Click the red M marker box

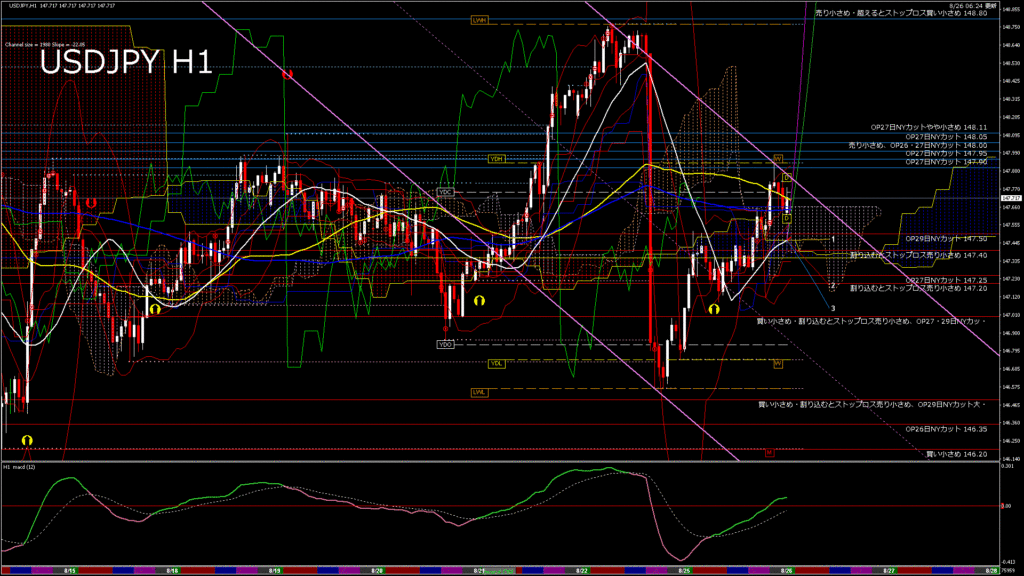(x=770, y=452)
